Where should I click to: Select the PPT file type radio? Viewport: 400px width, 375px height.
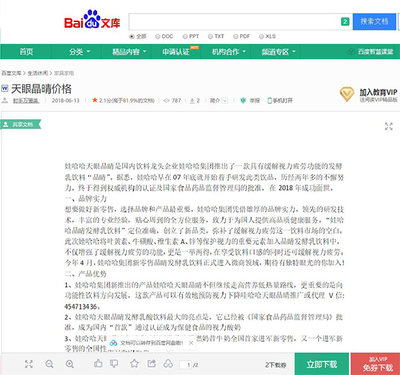point(185,36)
